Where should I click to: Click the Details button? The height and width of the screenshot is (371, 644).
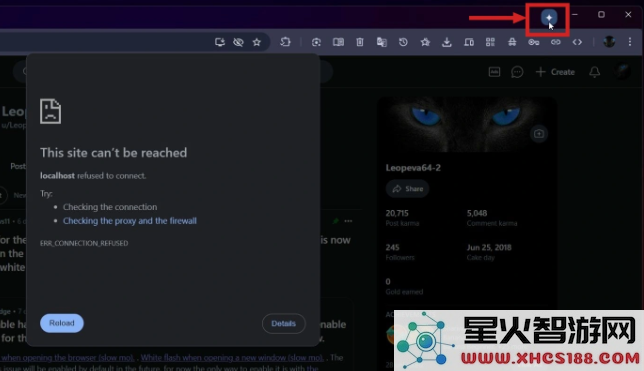[x=283, y=323]
